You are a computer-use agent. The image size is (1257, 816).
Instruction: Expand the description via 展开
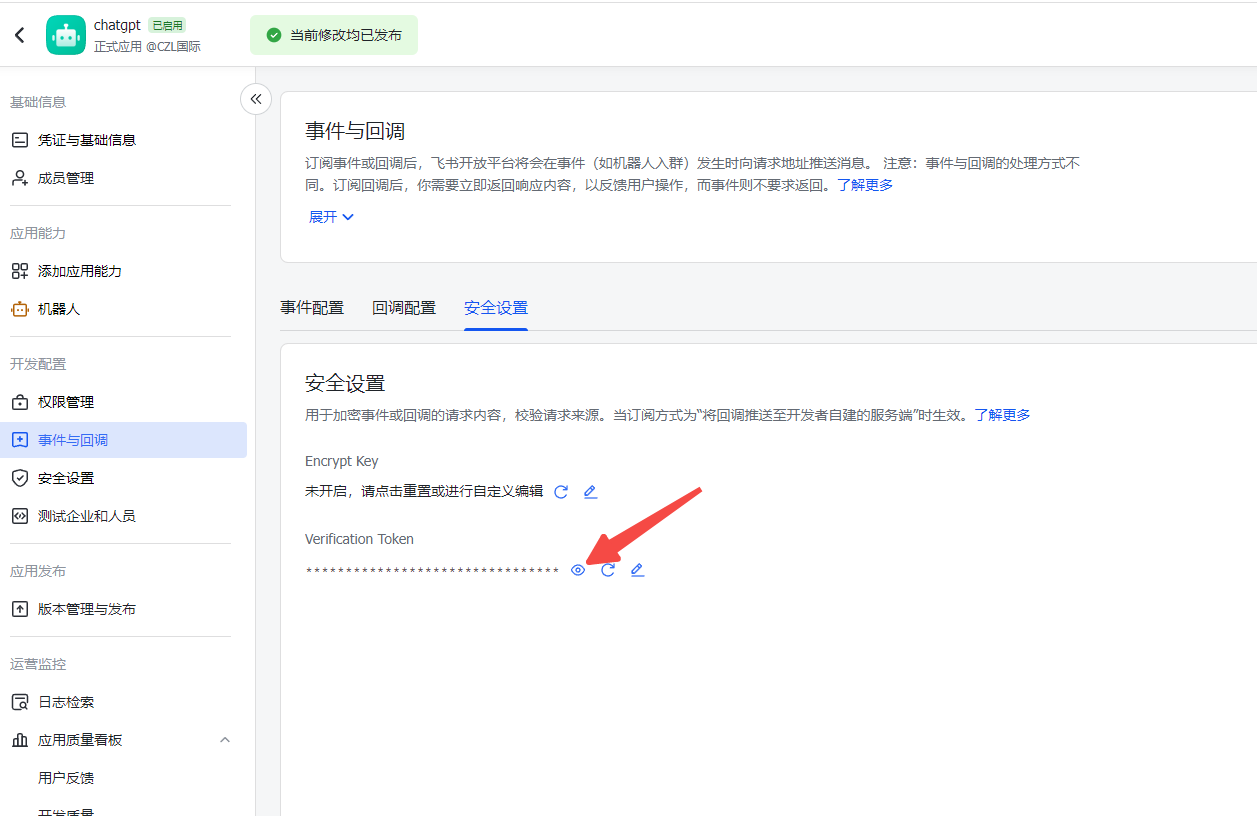pos(332,217)
